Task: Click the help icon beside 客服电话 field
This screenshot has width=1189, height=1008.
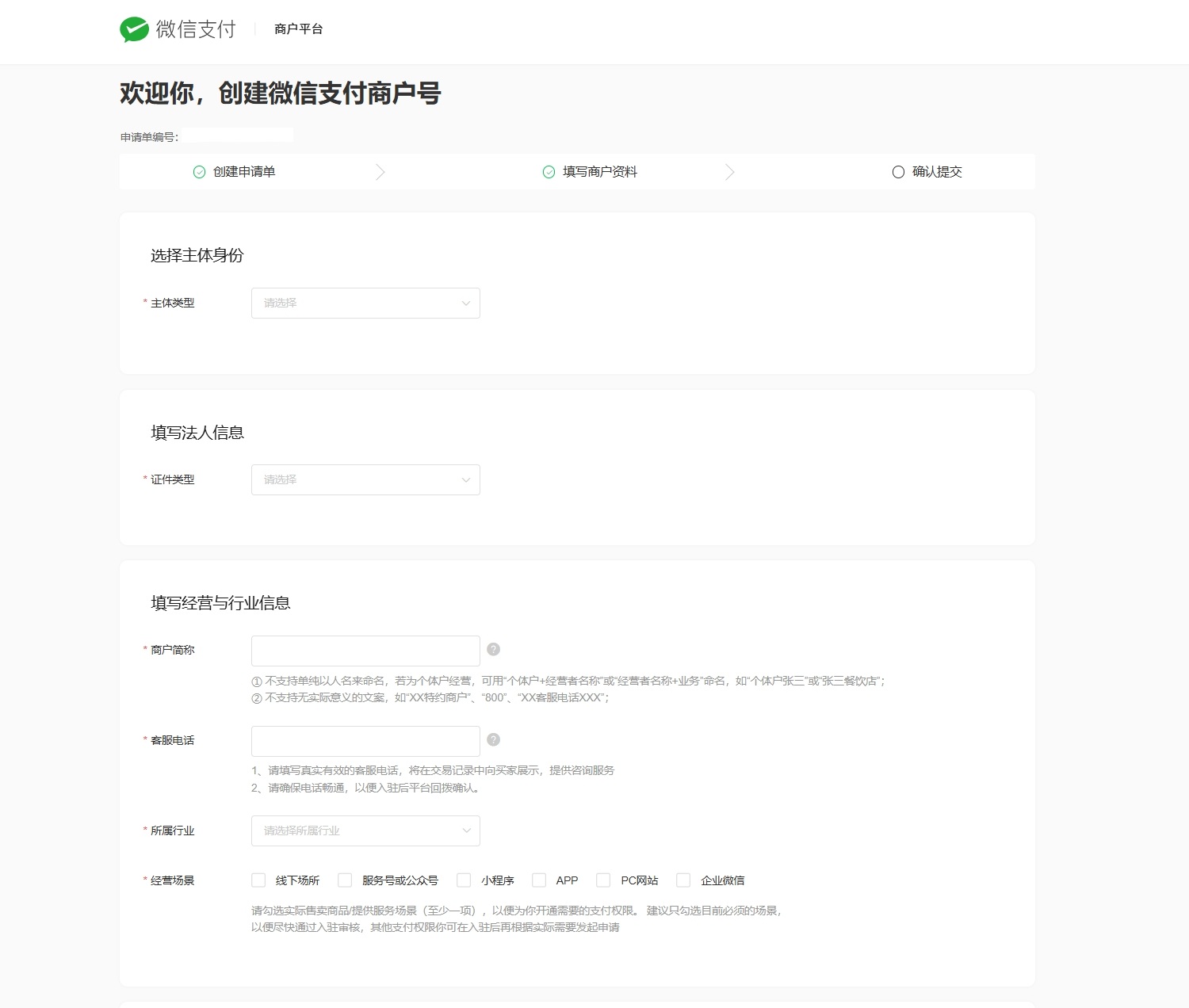Action: [493, 739]
